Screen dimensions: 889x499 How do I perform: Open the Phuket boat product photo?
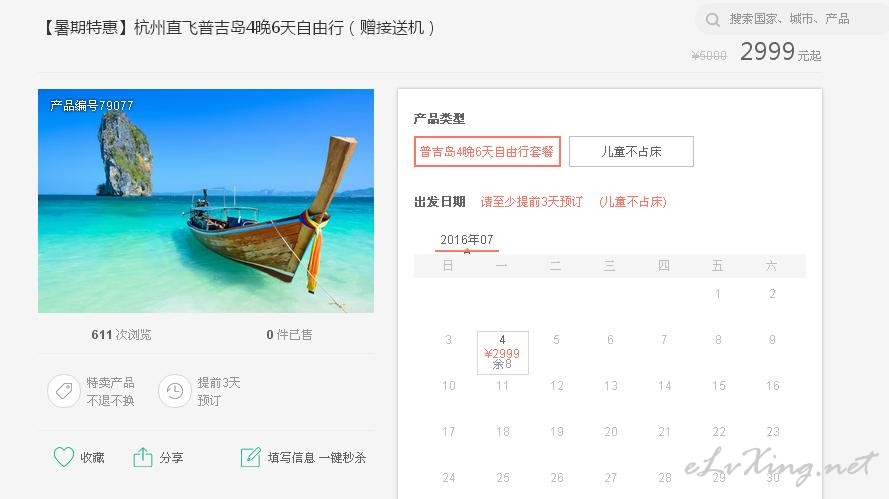pyautogui.click(x=206, y=201)
